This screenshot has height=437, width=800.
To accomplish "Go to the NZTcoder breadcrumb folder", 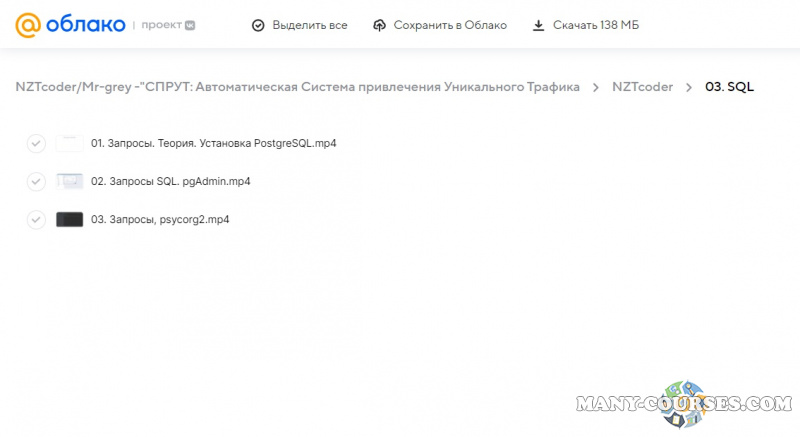I will (x=642, y=87).
